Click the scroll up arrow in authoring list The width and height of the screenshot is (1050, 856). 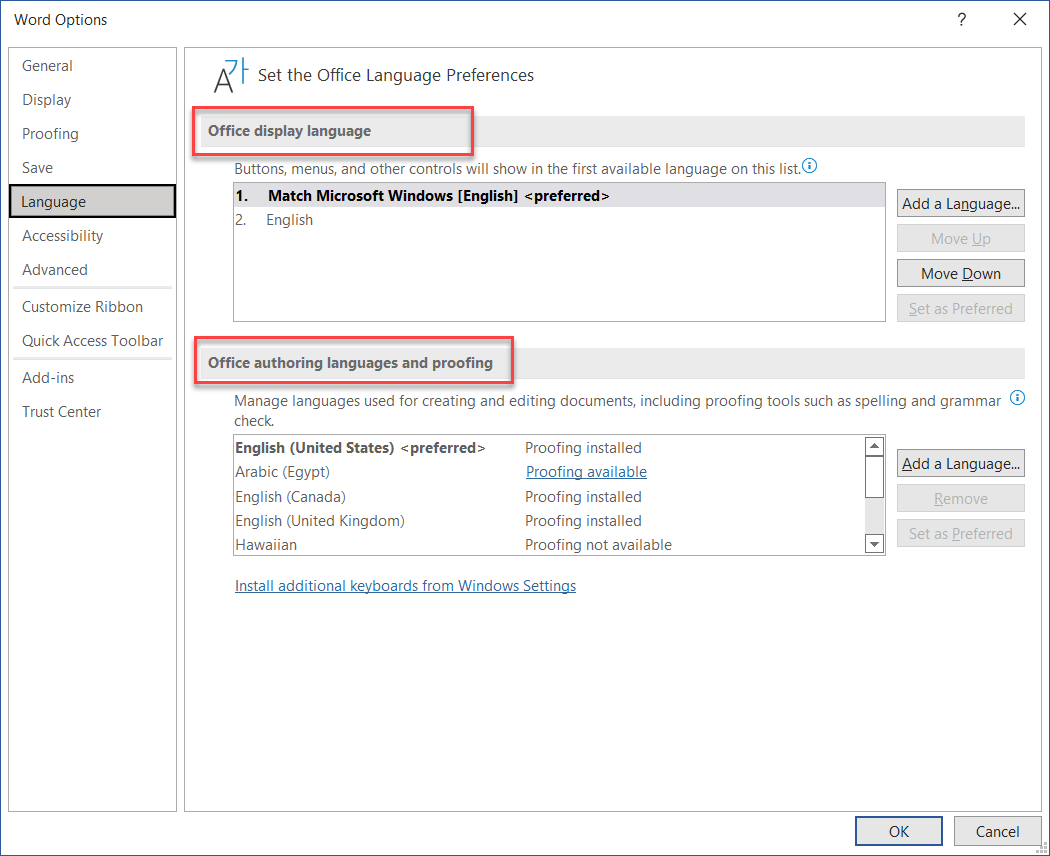pyautogui.click(x=874, y=446)
